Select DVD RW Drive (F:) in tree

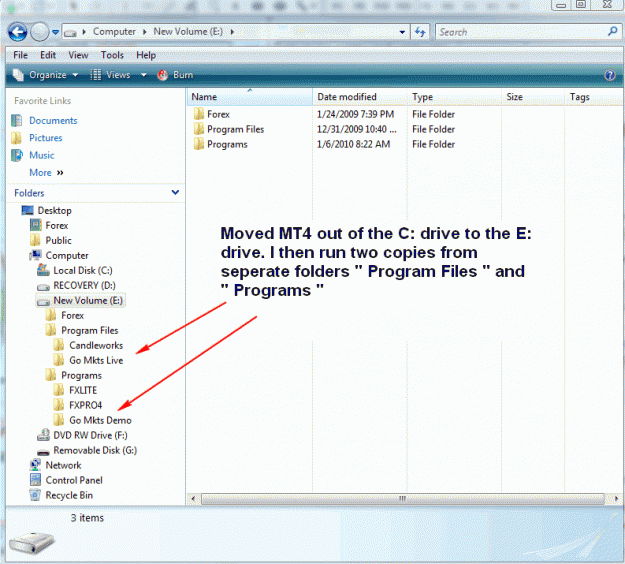point(90,435)
